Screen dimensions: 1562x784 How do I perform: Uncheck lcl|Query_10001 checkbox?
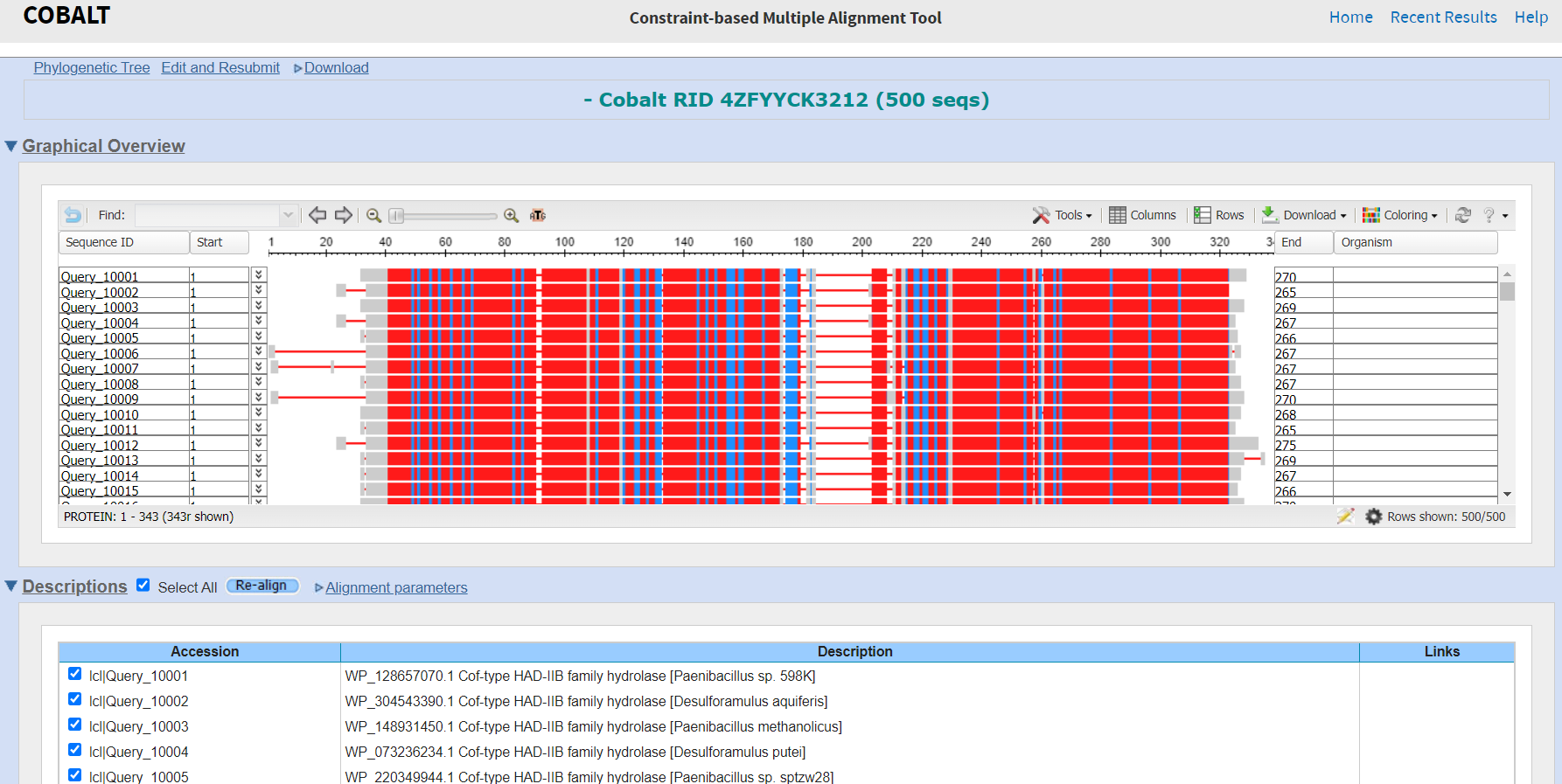(x=75, y=674)
